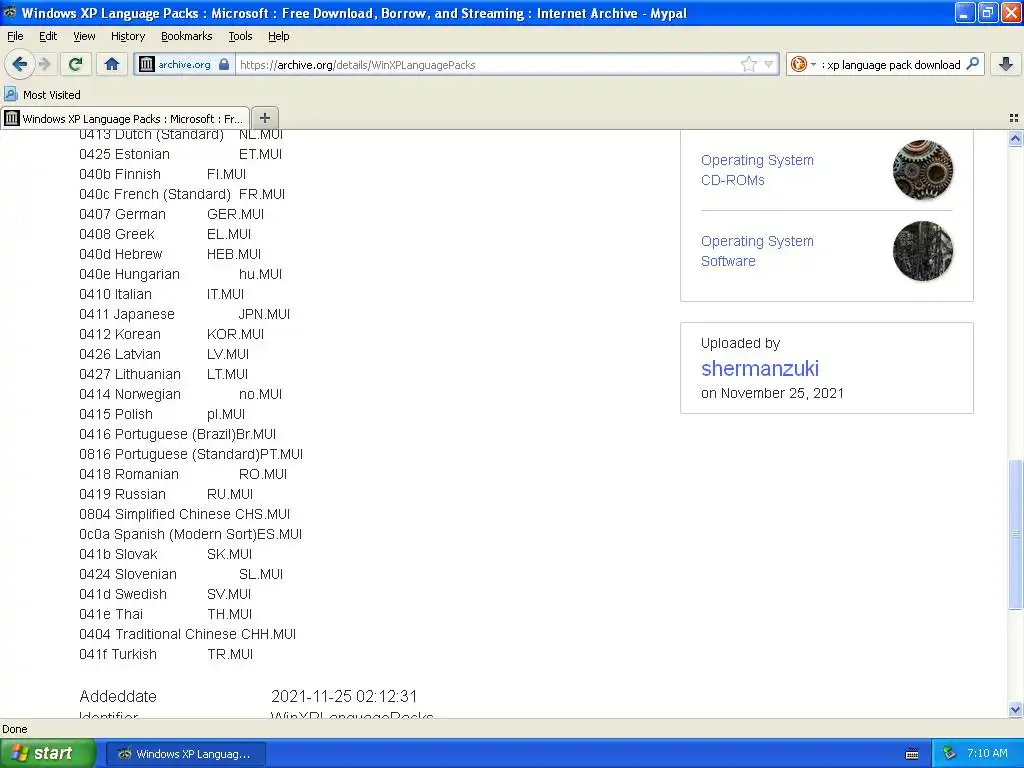This screenshot has width=1024, height=768.
Task: Open a new tab with plus button
Action: coord(264,118)
